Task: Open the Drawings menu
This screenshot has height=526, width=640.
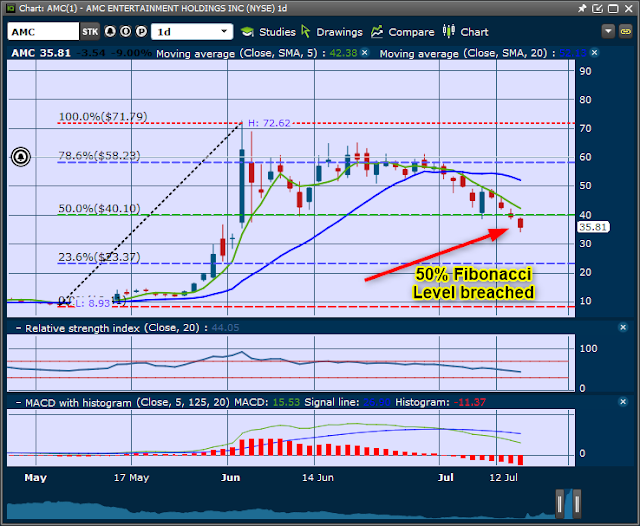Action: (339, 32)
